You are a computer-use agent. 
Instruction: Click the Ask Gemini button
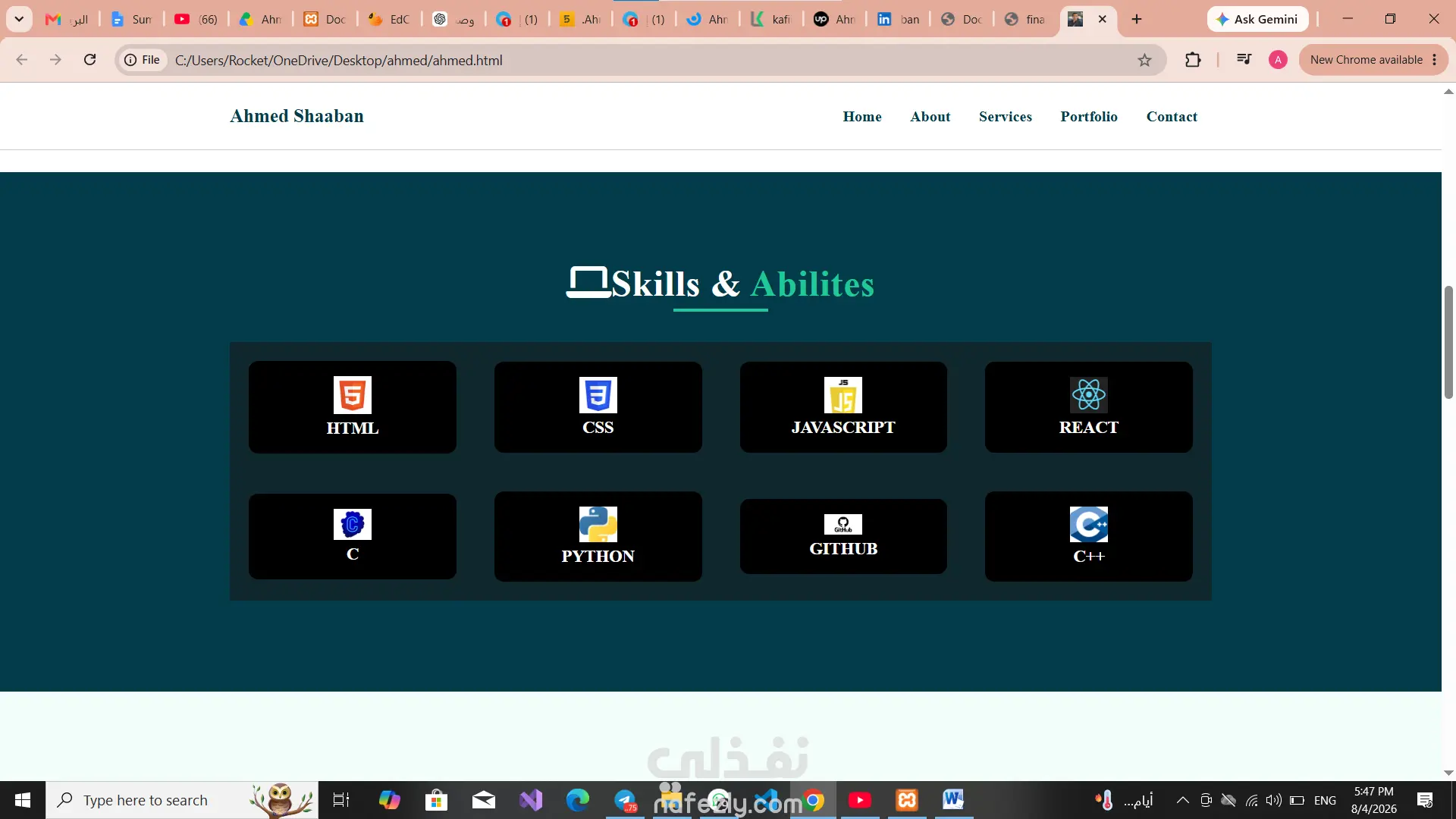tap(1258, 19)
